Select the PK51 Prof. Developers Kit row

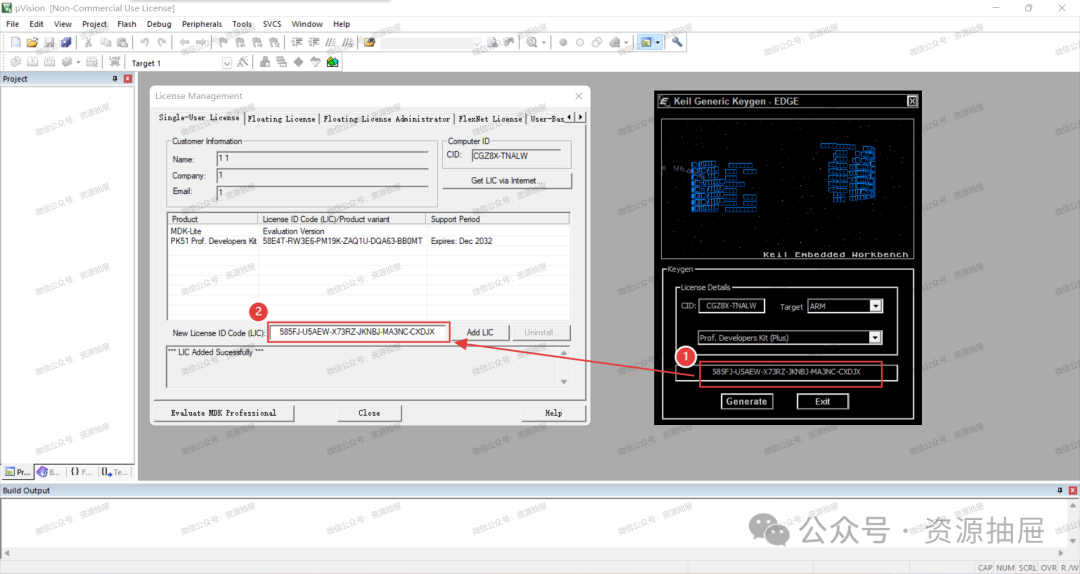coord(368,241)
